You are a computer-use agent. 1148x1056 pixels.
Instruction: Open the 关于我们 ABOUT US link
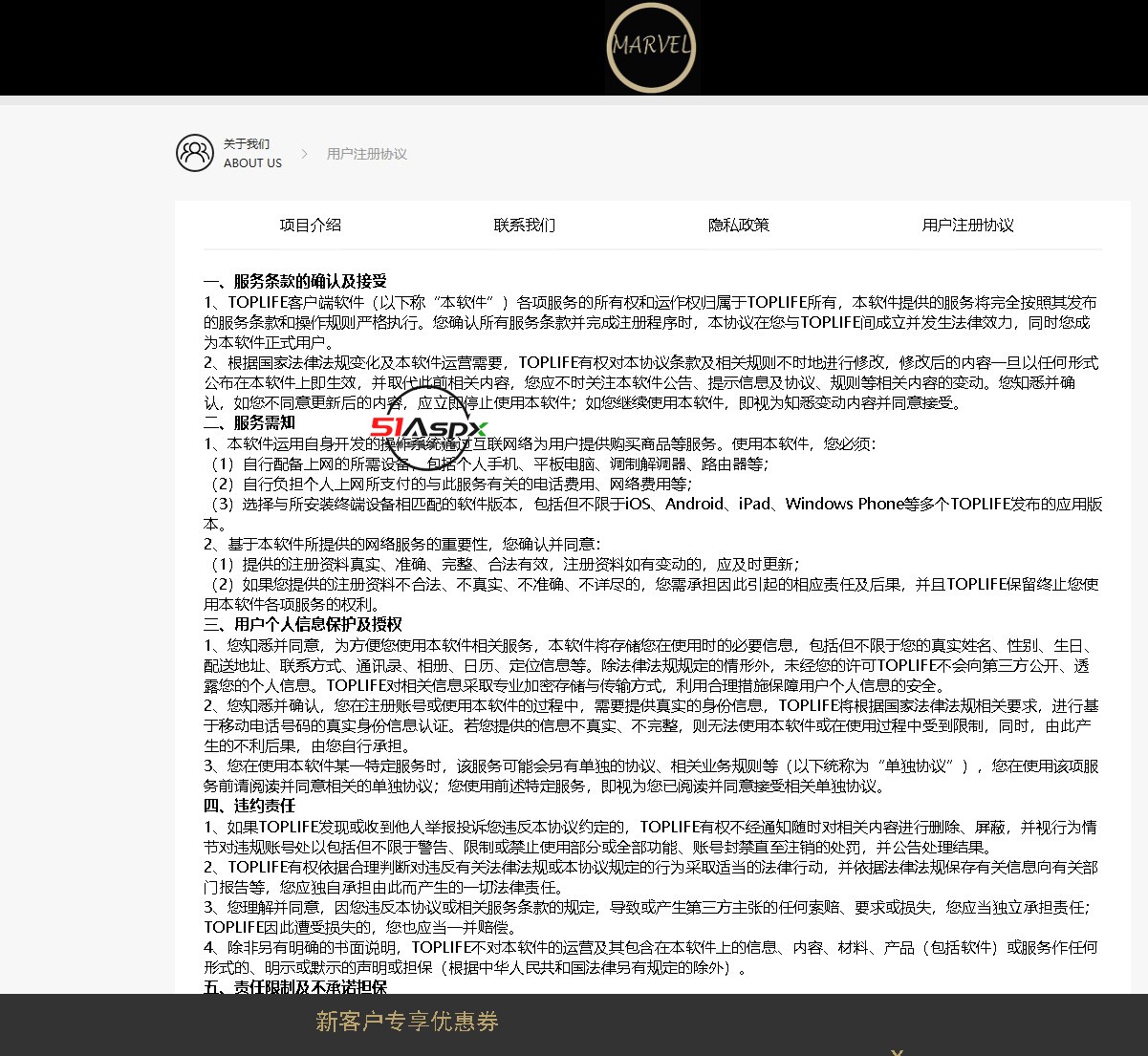[252, 153]
